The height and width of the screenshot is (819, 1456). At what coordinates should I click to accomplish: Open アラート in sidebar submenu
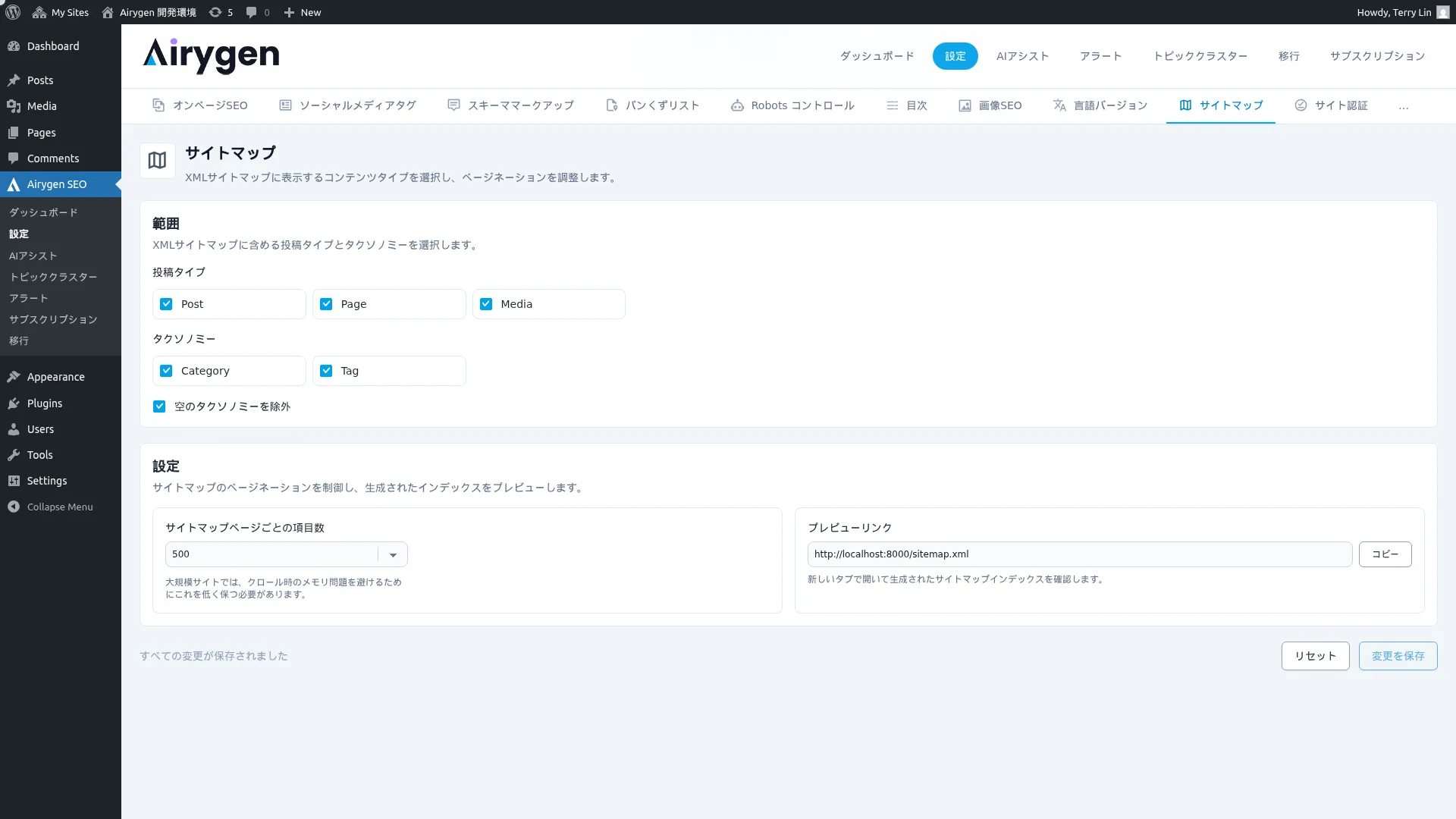(x=29, y=298)
